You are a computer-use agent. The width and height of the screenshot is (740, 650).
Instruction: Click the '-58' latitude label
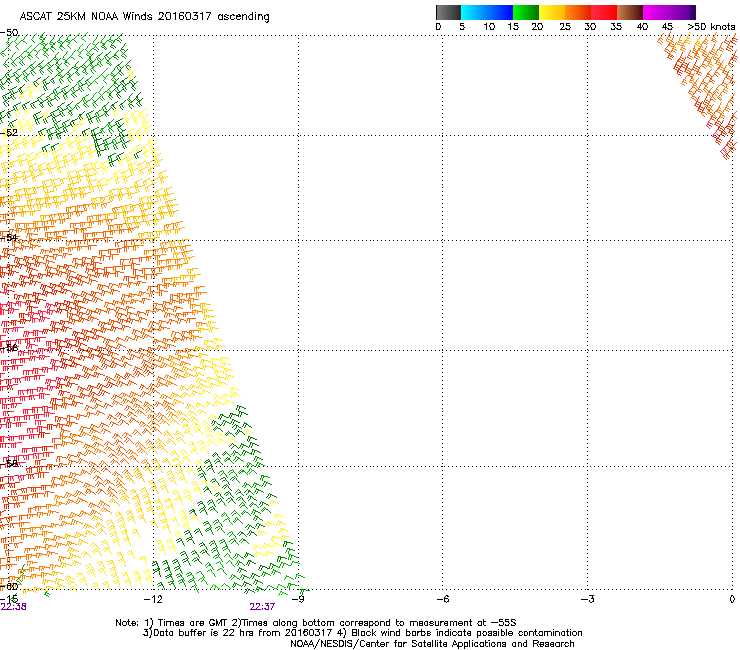coord(9,463)
